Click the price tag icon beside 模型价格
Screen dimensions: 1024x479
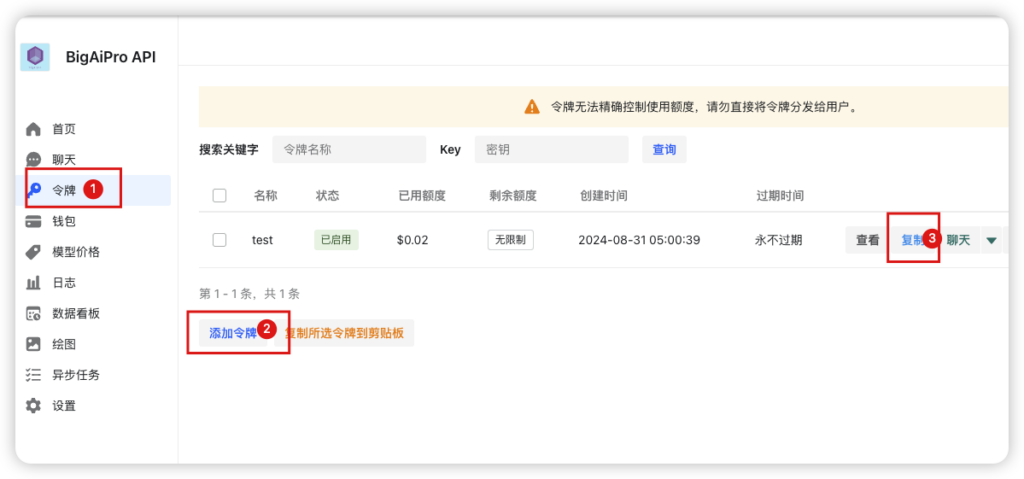point(33,252)
